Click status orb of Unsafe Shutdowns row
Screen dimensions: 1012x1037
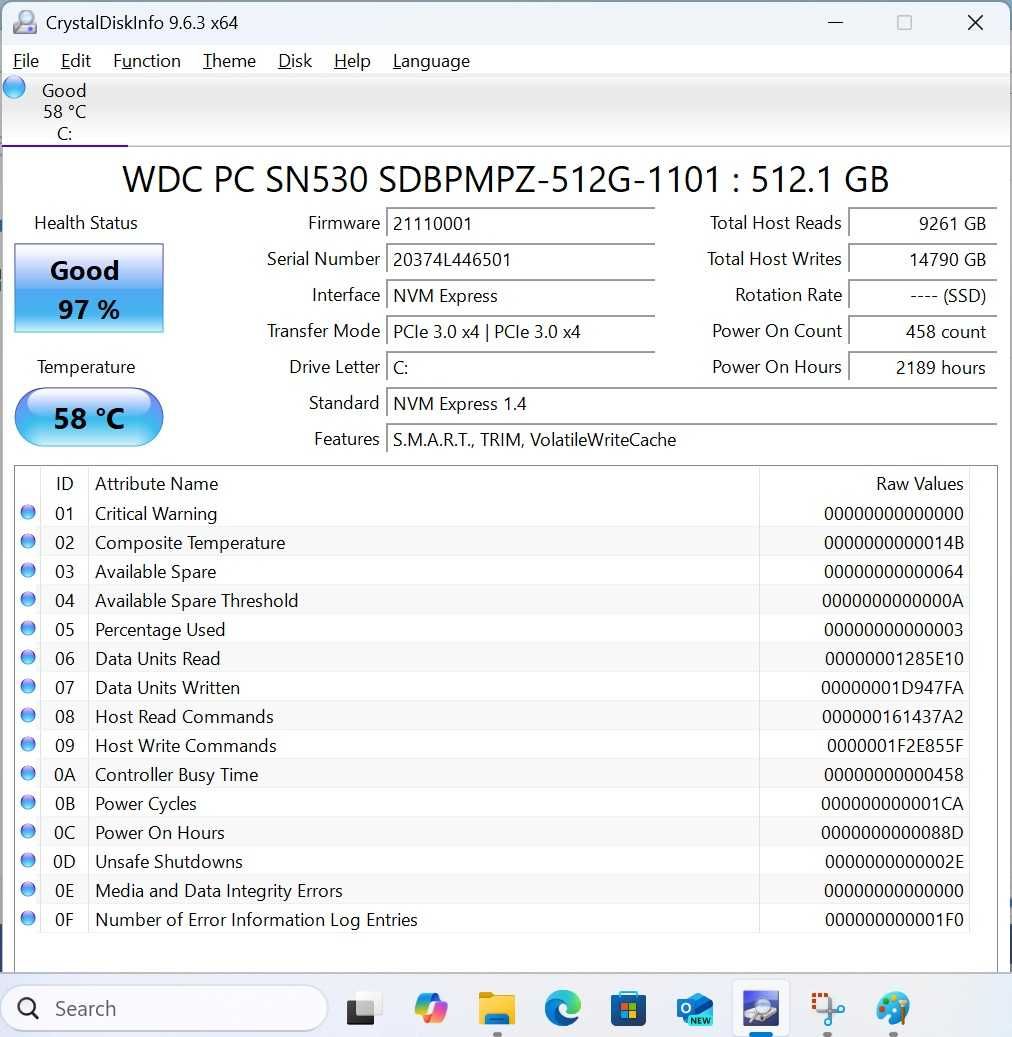tap(28, 860)
